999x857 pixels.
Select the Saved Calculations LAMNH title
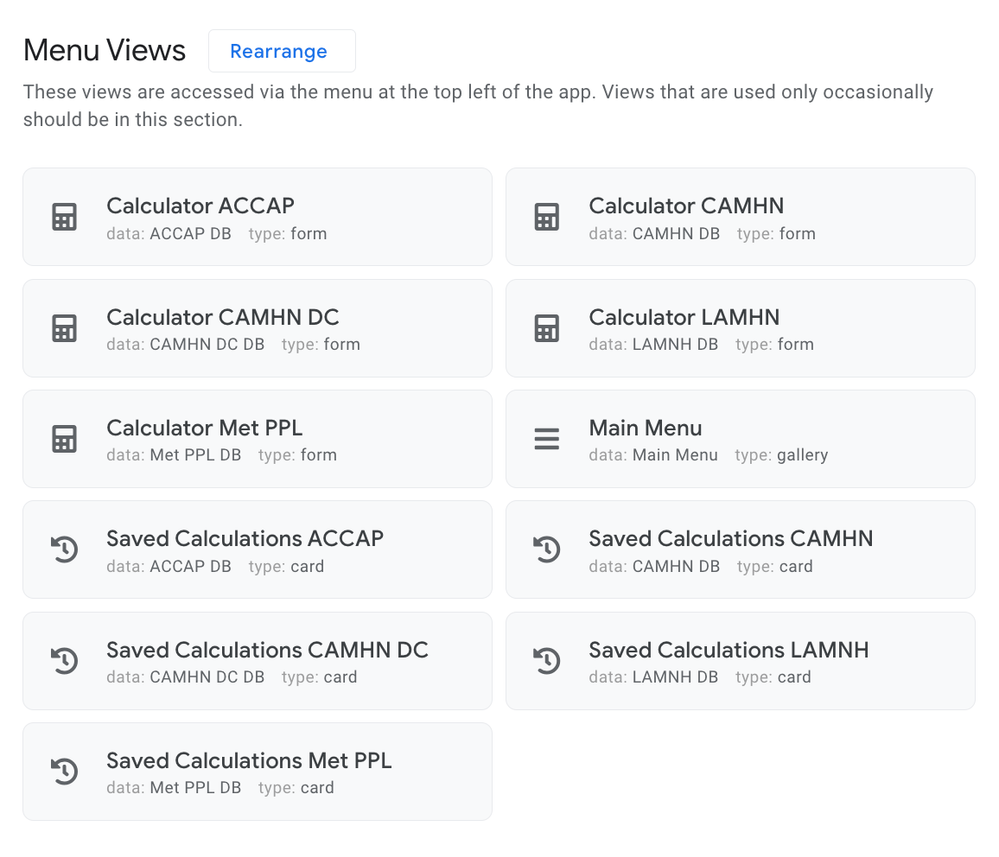(x=729, y=650)
